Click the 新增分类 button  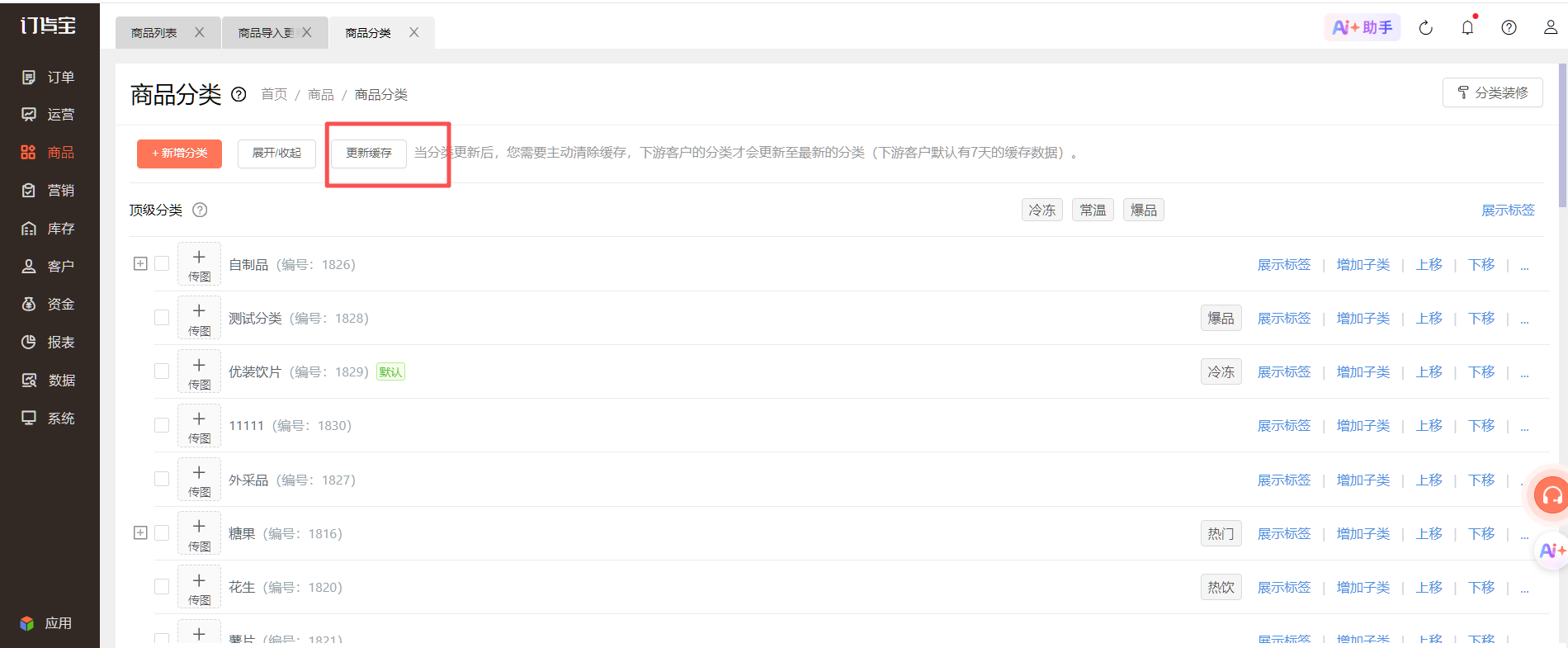coord(179,154)
